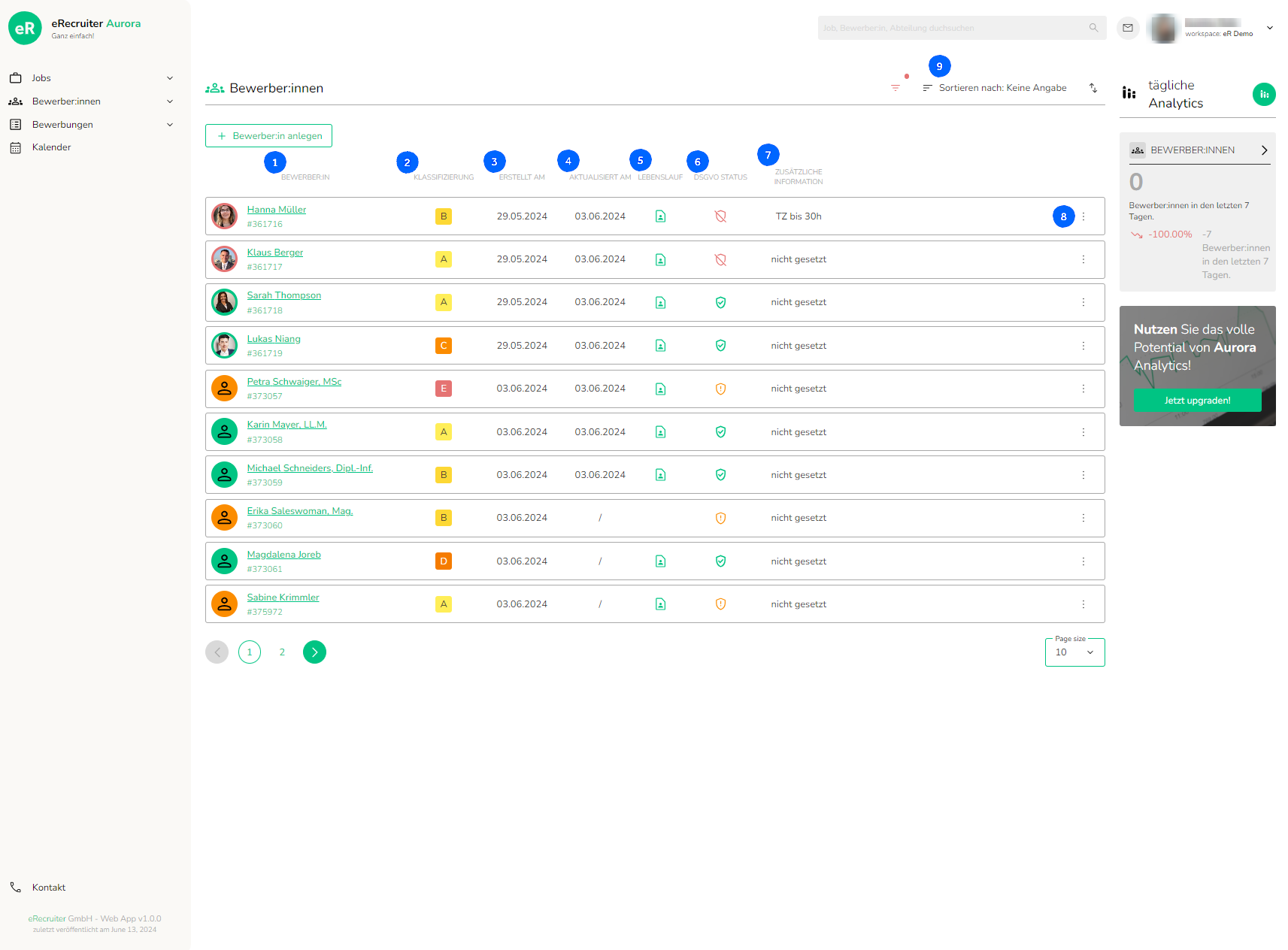Click the KLASSIFIZIERUNG column header
Viewport: 1288px width, 950px height.
tap(444, 177)
